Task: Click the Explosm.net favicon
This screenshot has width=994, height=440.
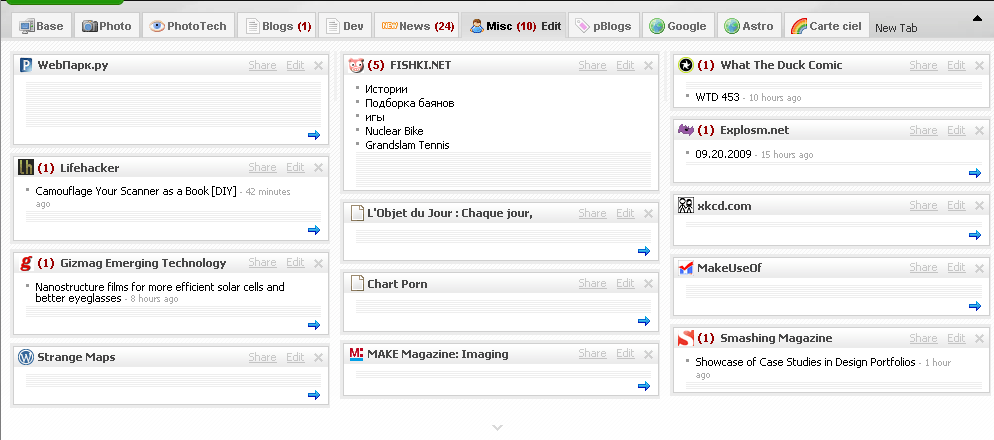Action: click(x=685, y=130)
